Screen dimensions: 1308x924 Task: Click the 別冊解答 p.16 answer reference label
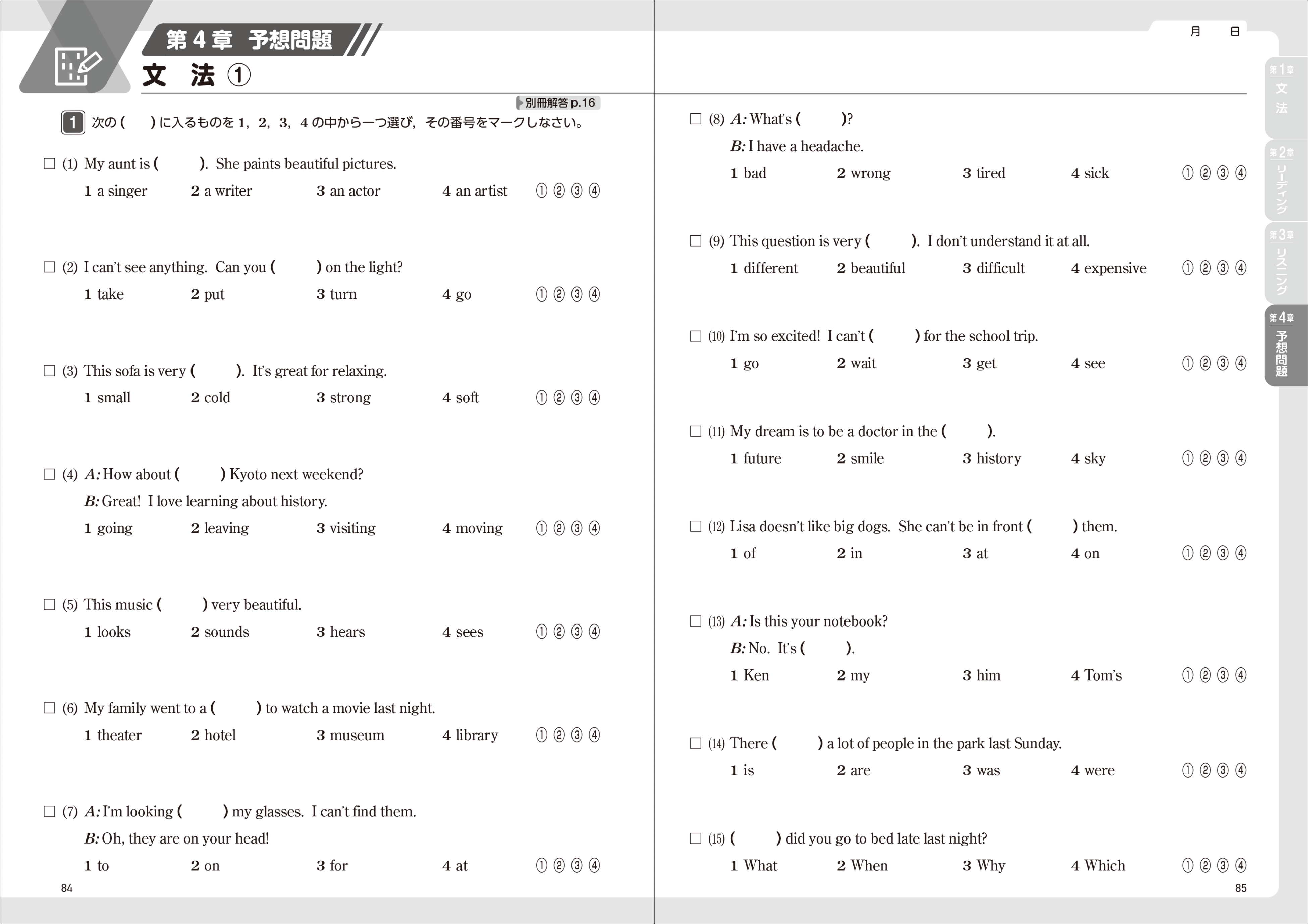click(559, 103)
